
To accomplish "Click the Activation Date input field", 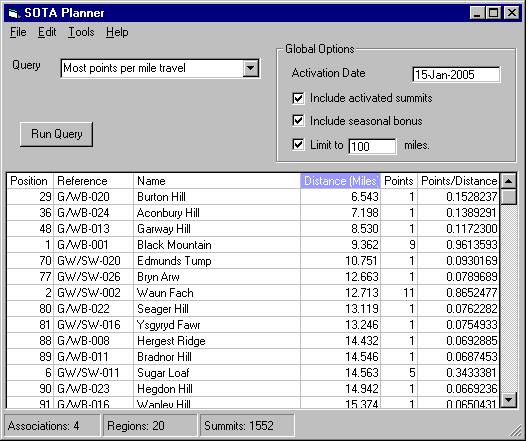I will 456,74.
